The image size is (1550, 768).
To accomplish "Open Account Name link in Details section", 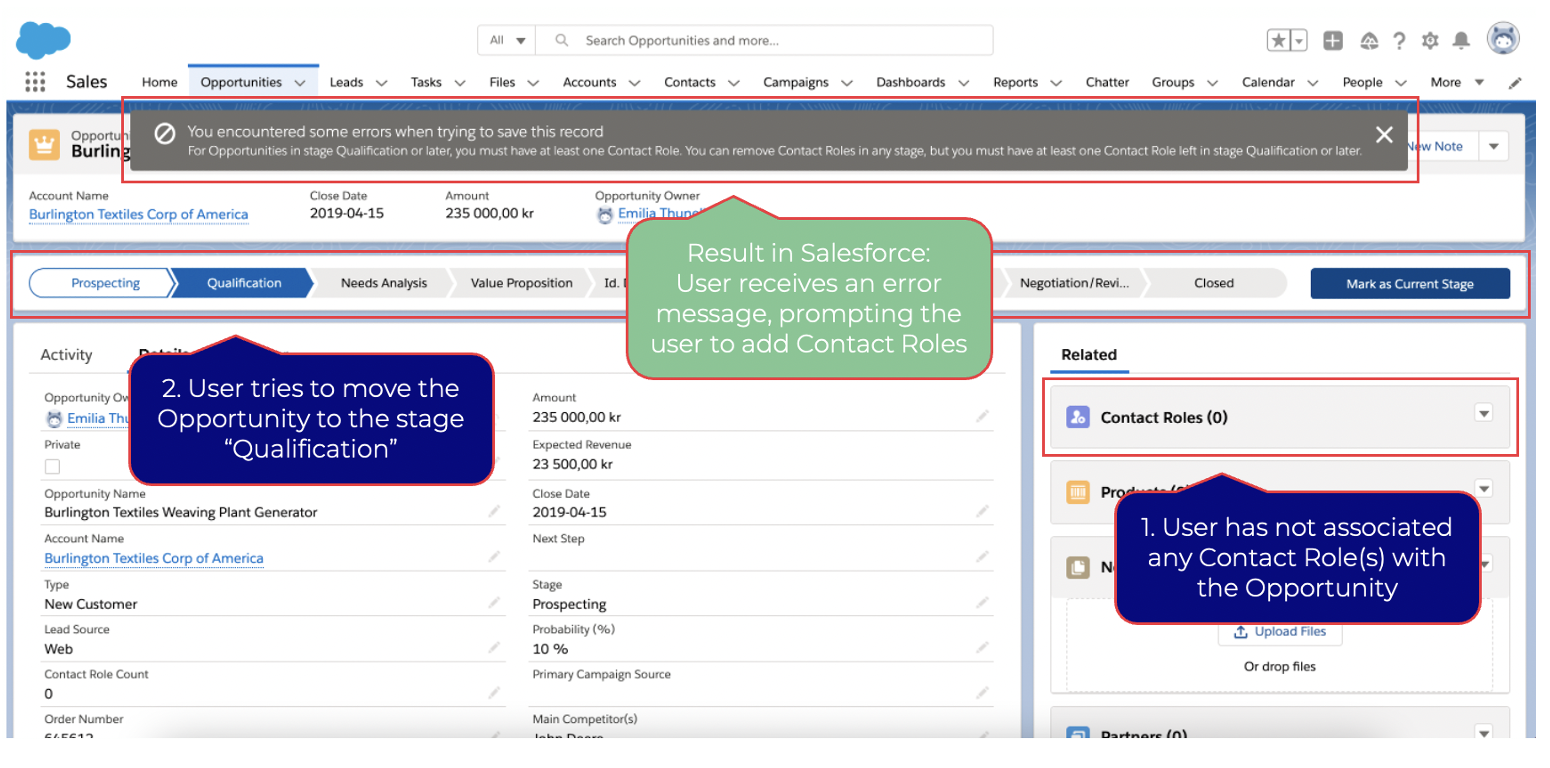I will coord(154,558).
